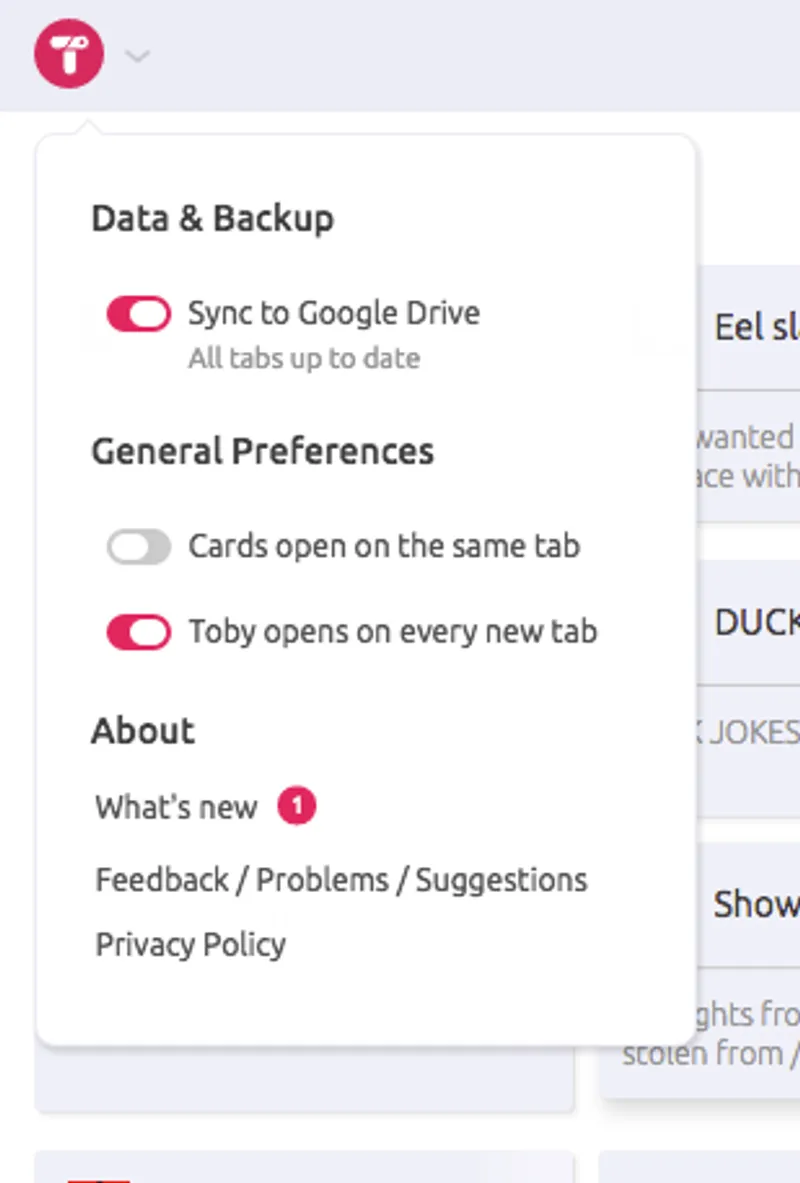Screen dimensions: 800x1183
Task: View the Privacy Policy
Action: (190, 944)
